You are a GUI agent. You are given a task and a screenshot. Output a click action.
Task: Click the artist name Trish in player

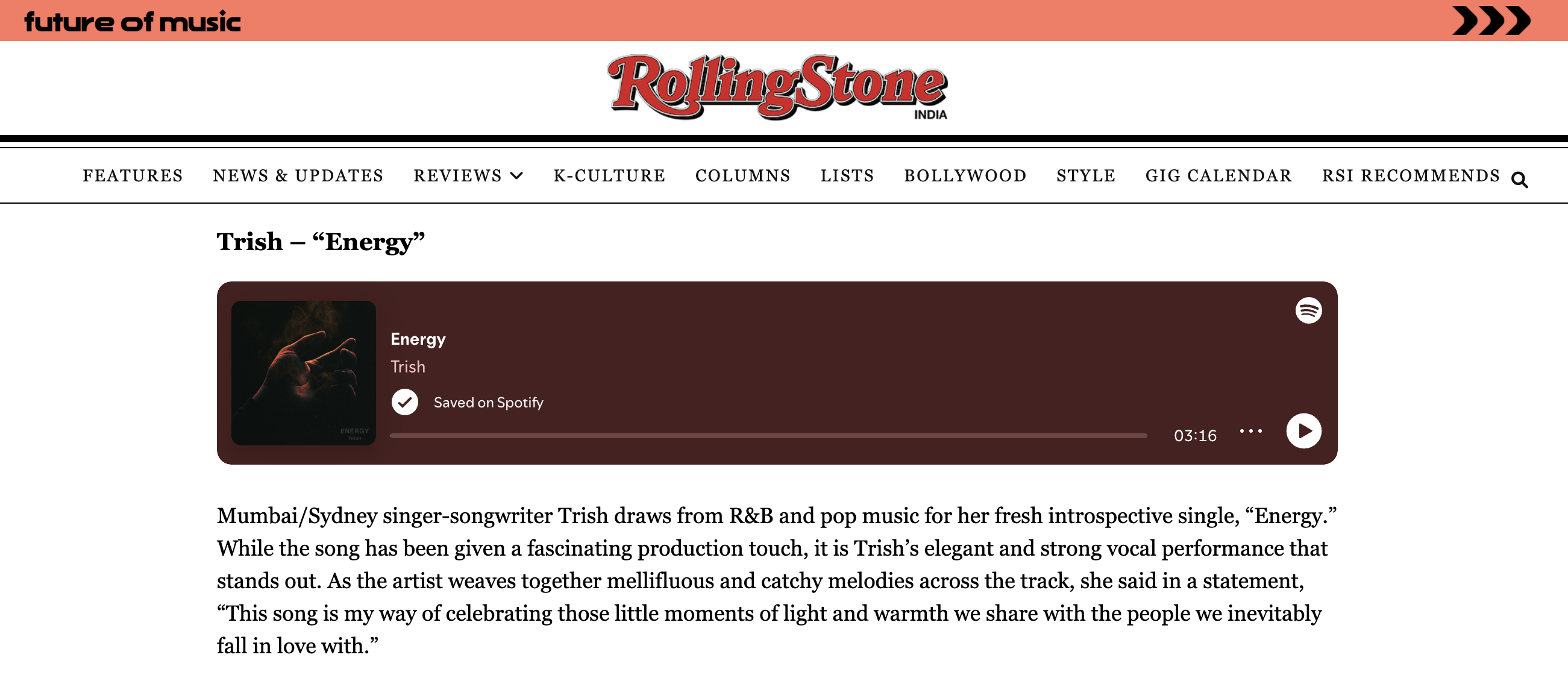tap(408, 367)
